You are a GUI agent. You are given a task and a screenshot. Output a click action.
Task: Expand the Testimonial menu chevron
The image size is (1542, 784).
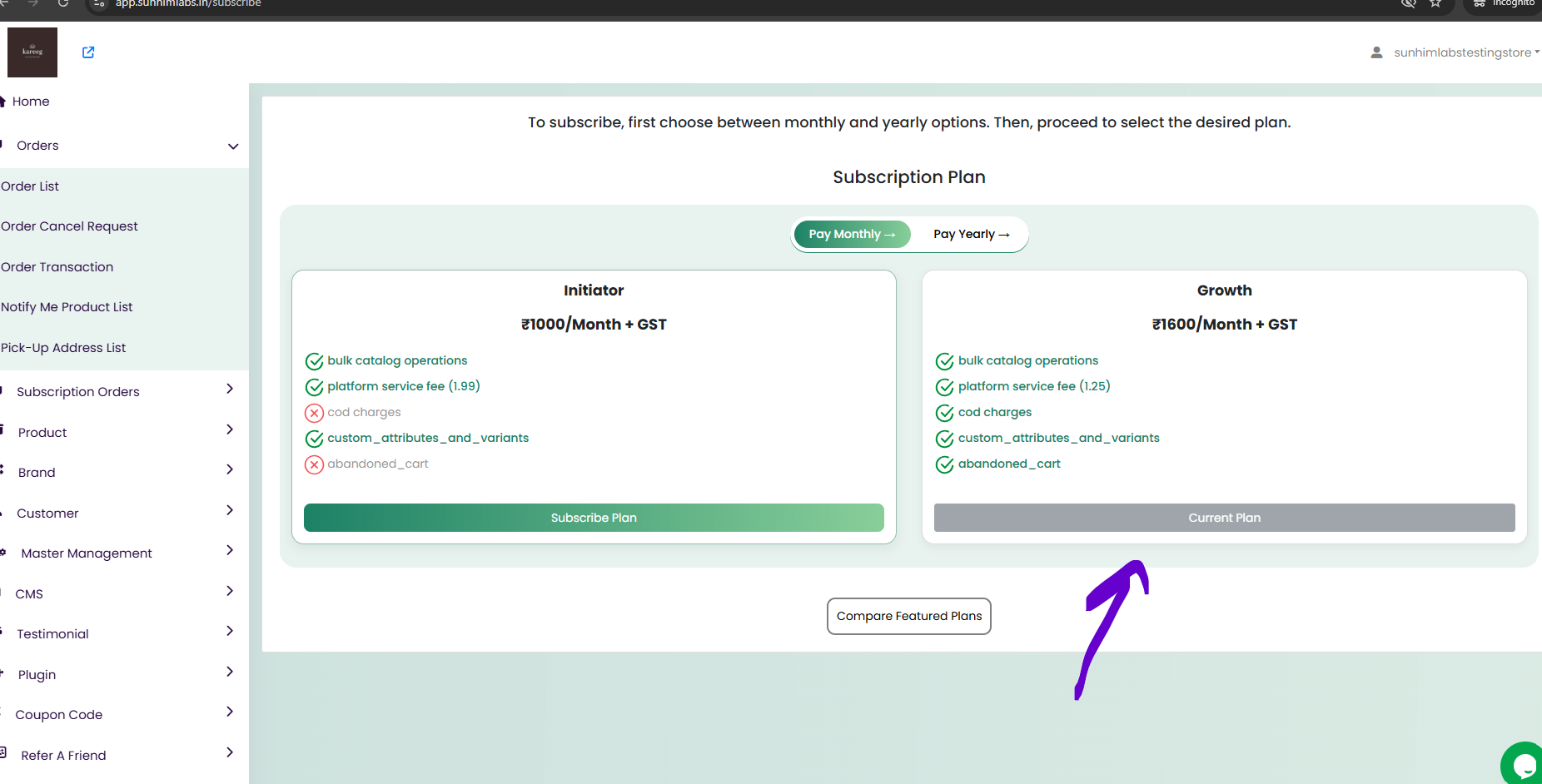(x=230, y=631)
